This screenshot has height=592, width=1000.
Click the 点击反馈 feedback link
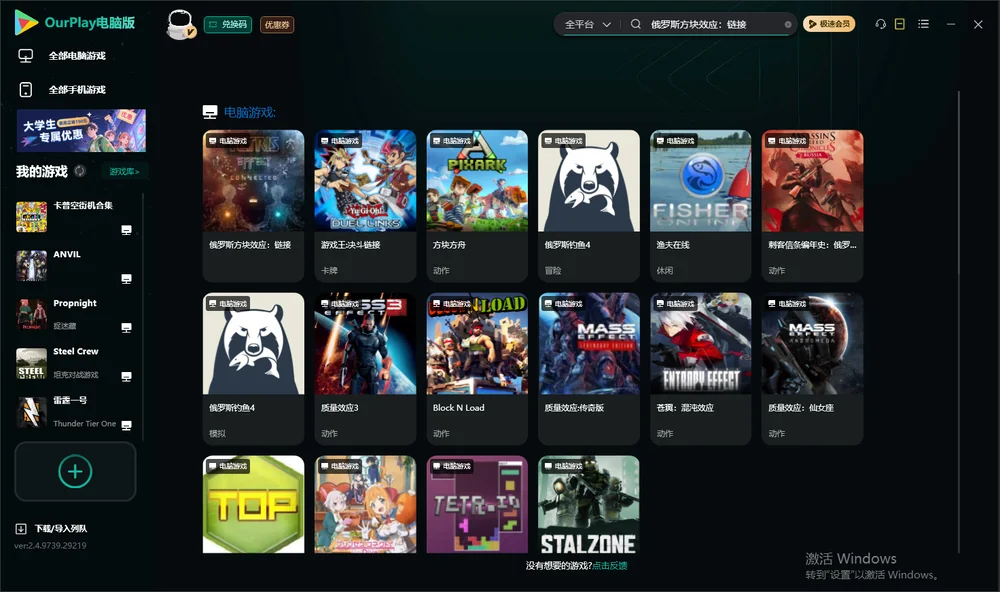[610, 565]
